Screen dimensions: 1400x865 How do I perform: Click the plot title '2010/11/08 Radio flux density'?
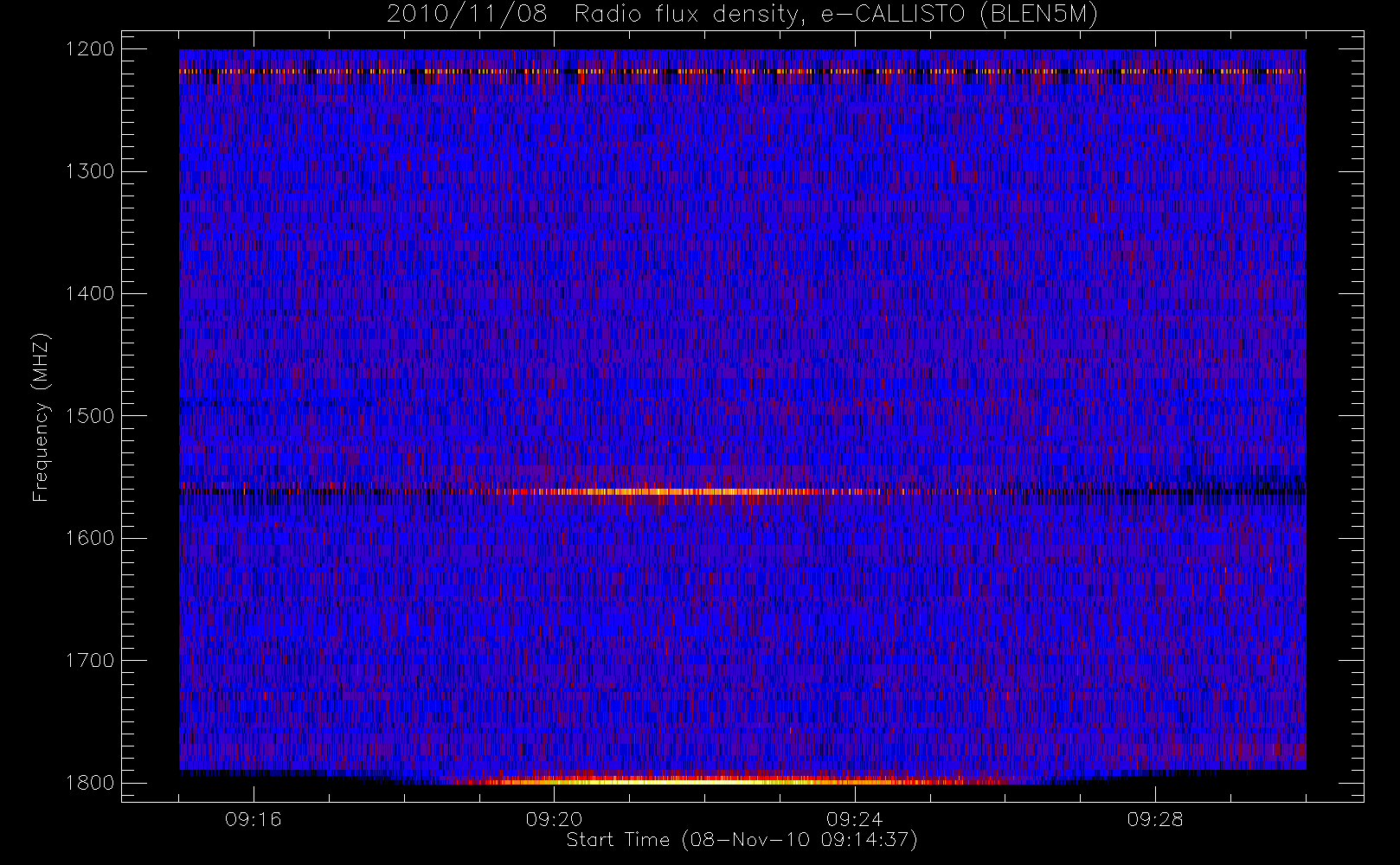click(742, 15)
